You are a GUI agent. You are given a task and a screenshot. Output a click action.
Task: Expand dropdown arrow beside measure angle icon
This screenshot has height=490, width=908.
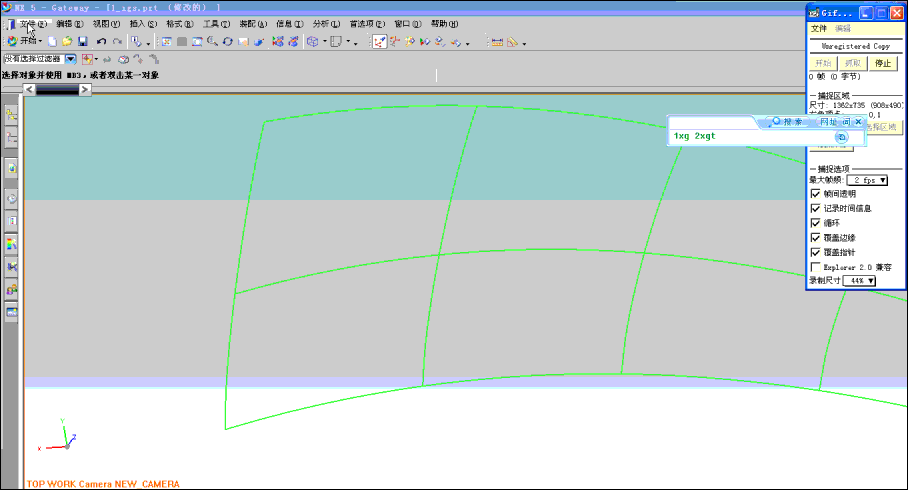point(524,43)
